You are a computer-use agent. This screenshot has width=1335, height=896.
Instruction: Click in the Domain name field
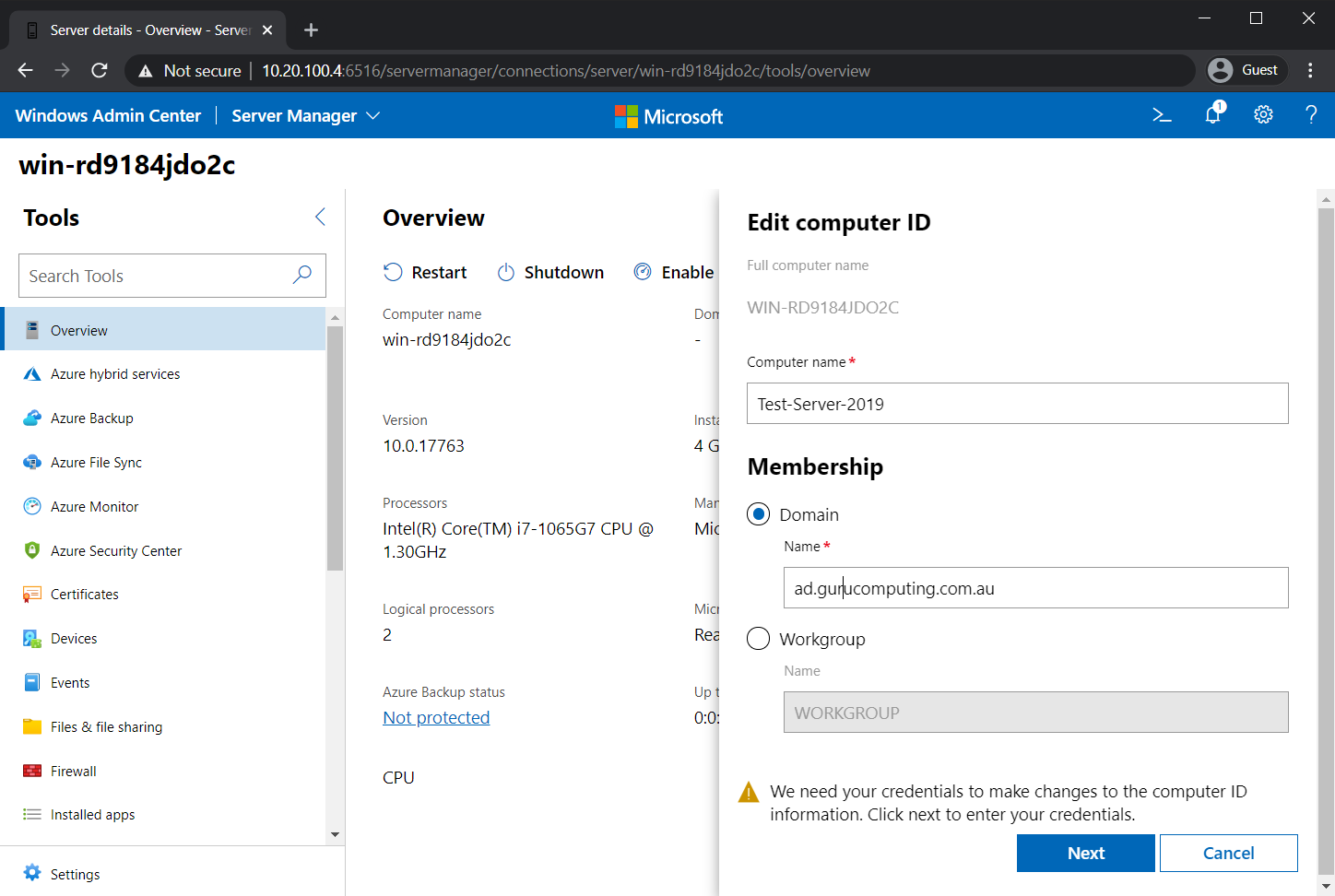[x=1036, y=588]
